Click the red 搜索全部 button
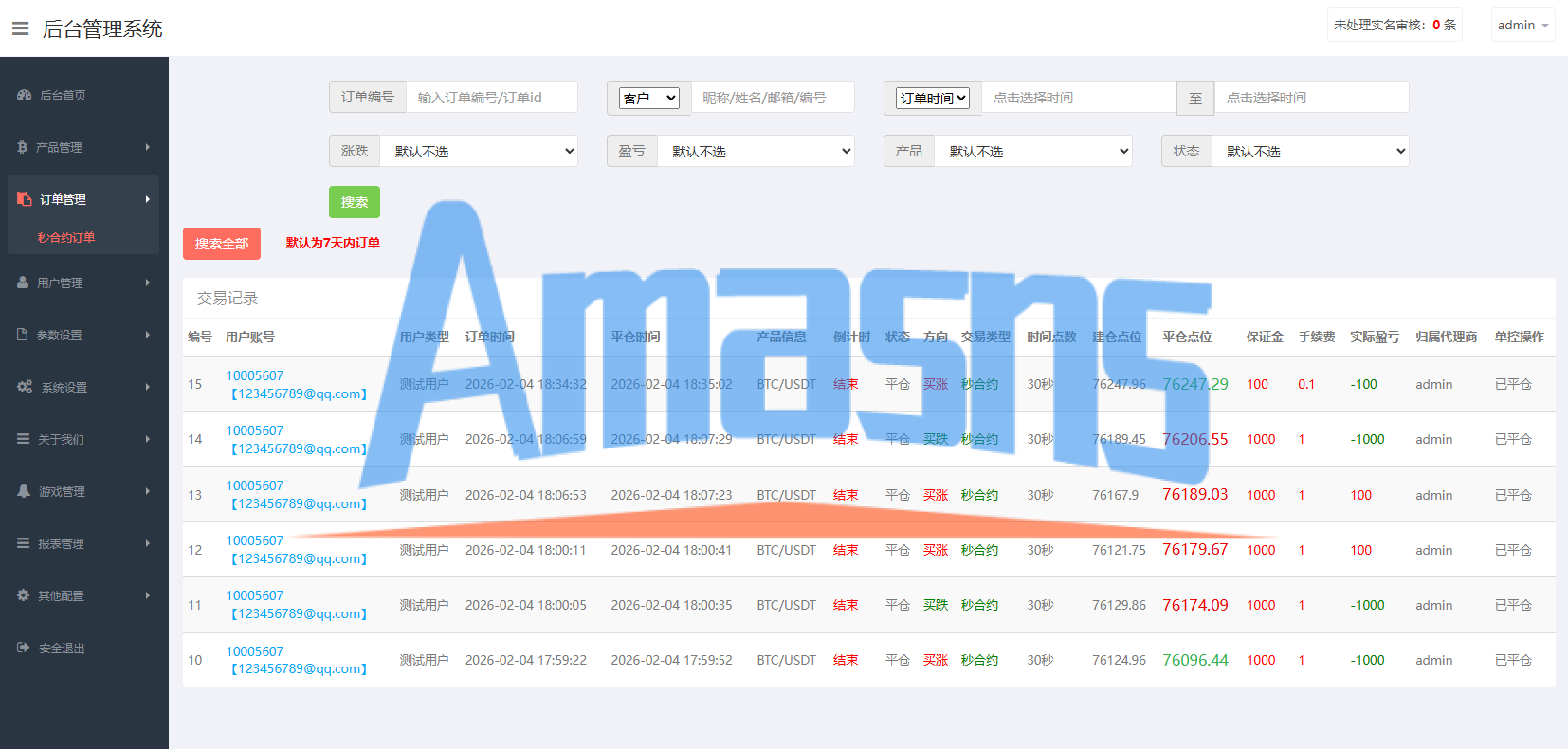This screenshot has height=749, width=1568. click(x=222, y=244)
